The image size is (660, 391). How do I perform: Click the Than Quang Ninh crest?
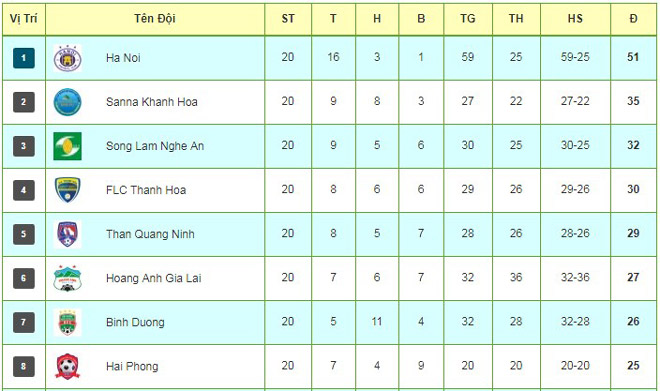tap(67, 234)
